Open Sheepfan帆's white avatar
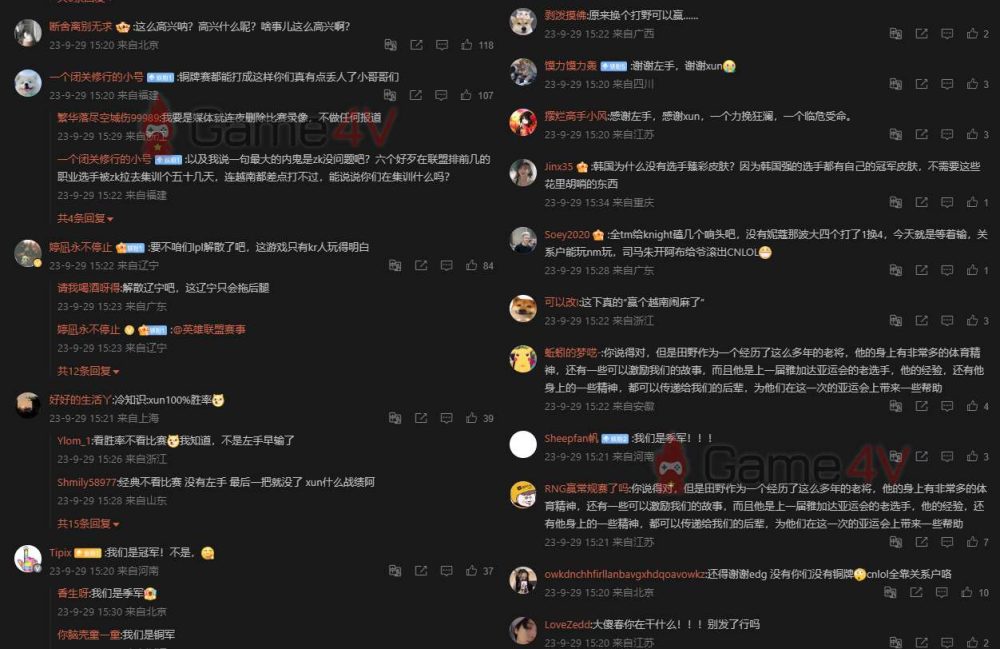 [523, 444]
